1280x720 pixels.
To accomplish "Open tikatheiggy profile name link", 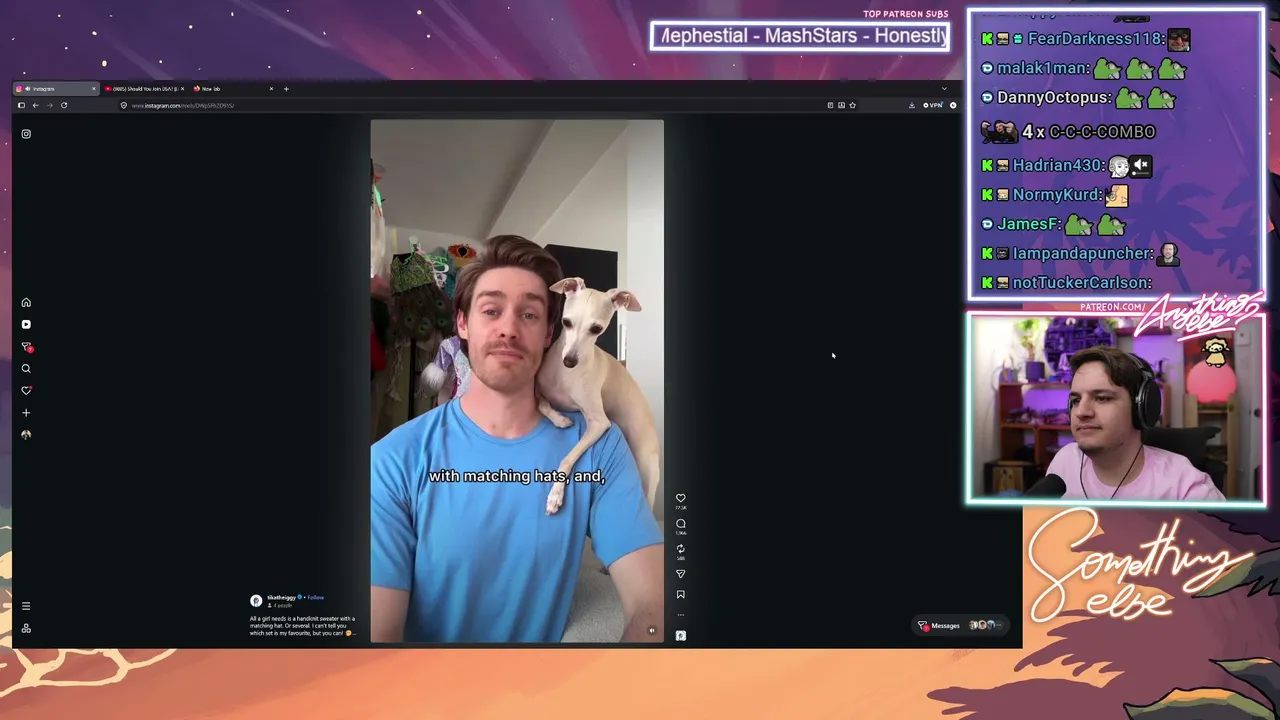I will (282, 598).
